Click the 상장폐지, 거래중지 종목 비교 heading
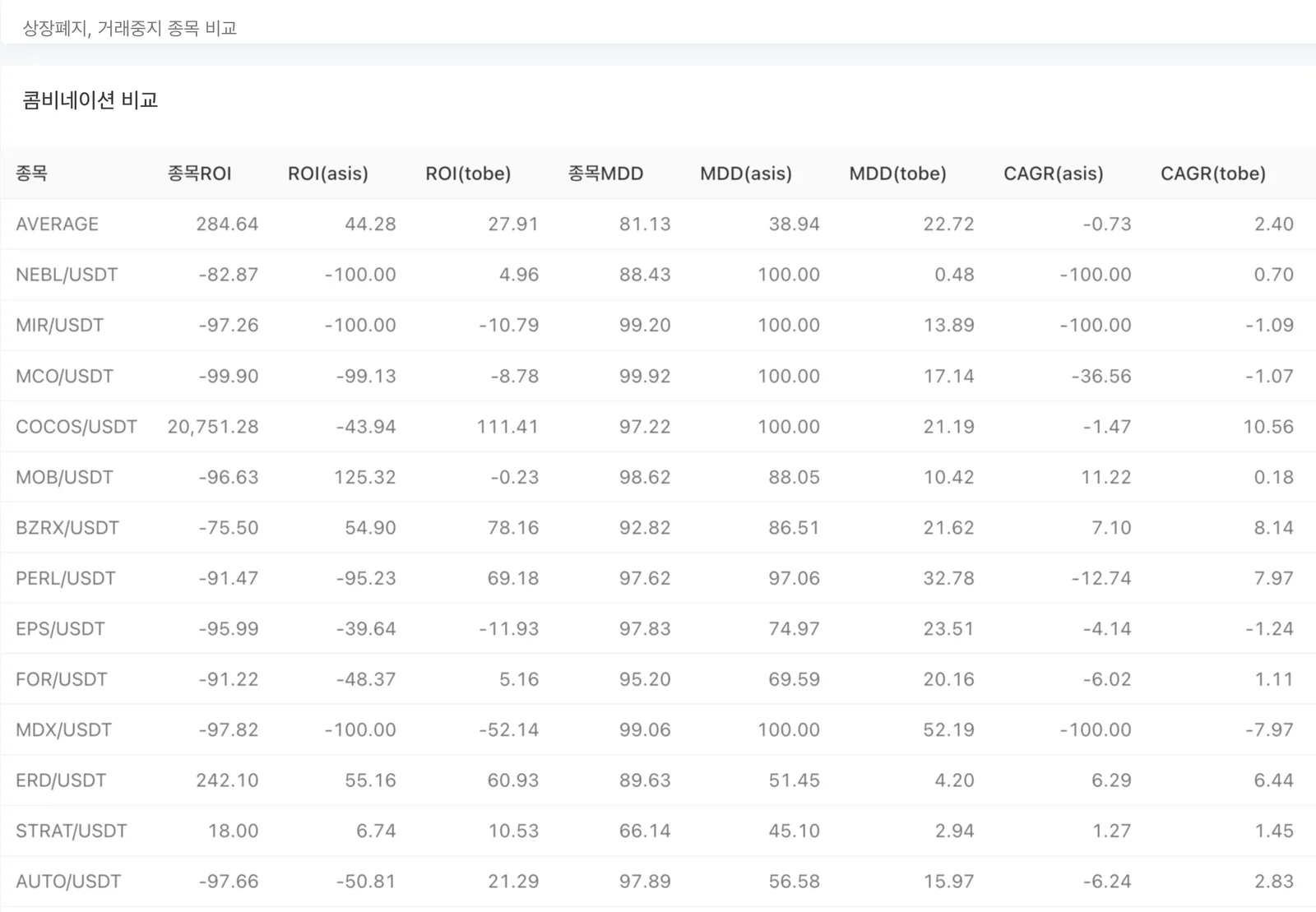Screen dimensions: 1316x912 [129, 29]
